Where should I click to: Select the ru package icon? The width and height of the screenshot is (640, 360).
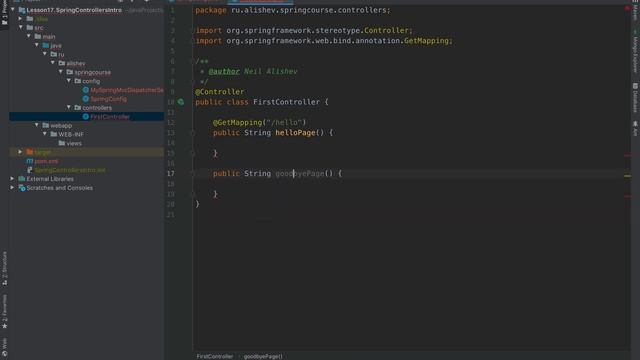point(53,54)
